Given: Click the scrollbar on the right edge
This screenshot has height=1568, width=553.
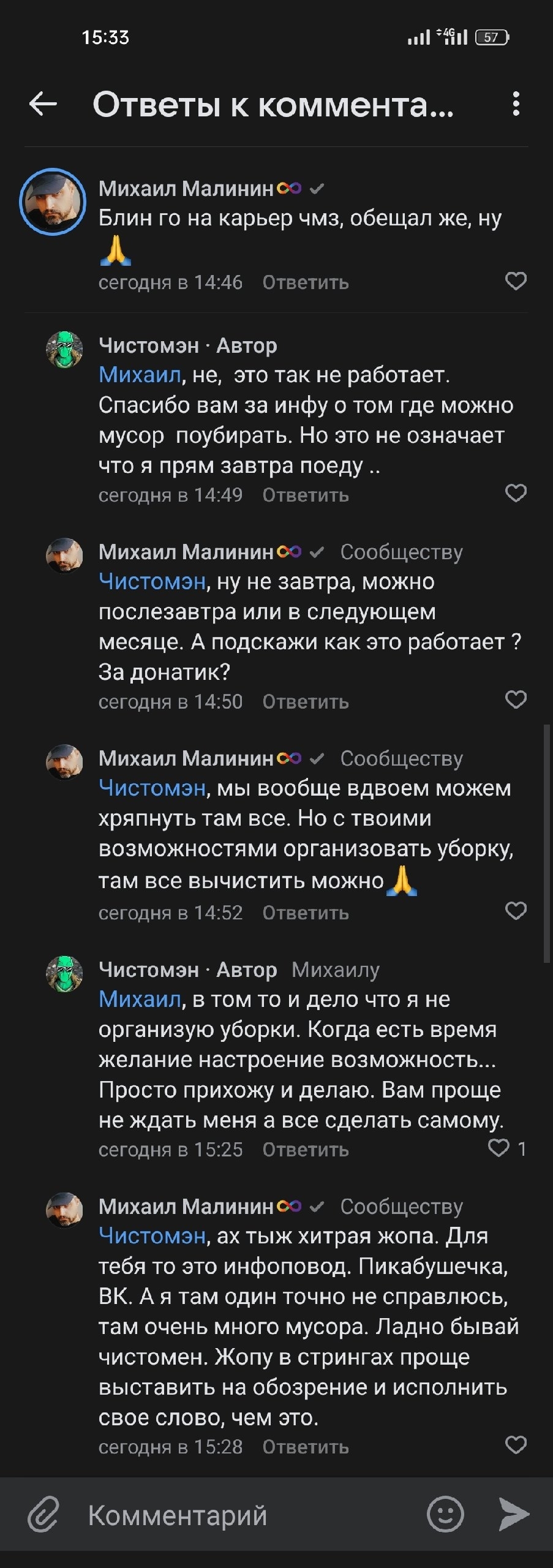Looking at the screenshot, I should point(546,845).
